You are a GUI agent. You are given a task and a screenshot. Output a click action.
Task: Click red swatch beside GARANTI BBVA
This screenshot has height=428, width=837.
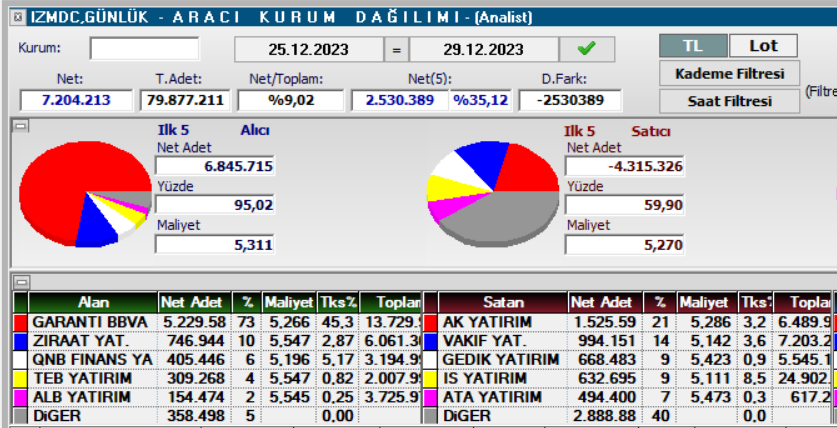tap(20, 322)
